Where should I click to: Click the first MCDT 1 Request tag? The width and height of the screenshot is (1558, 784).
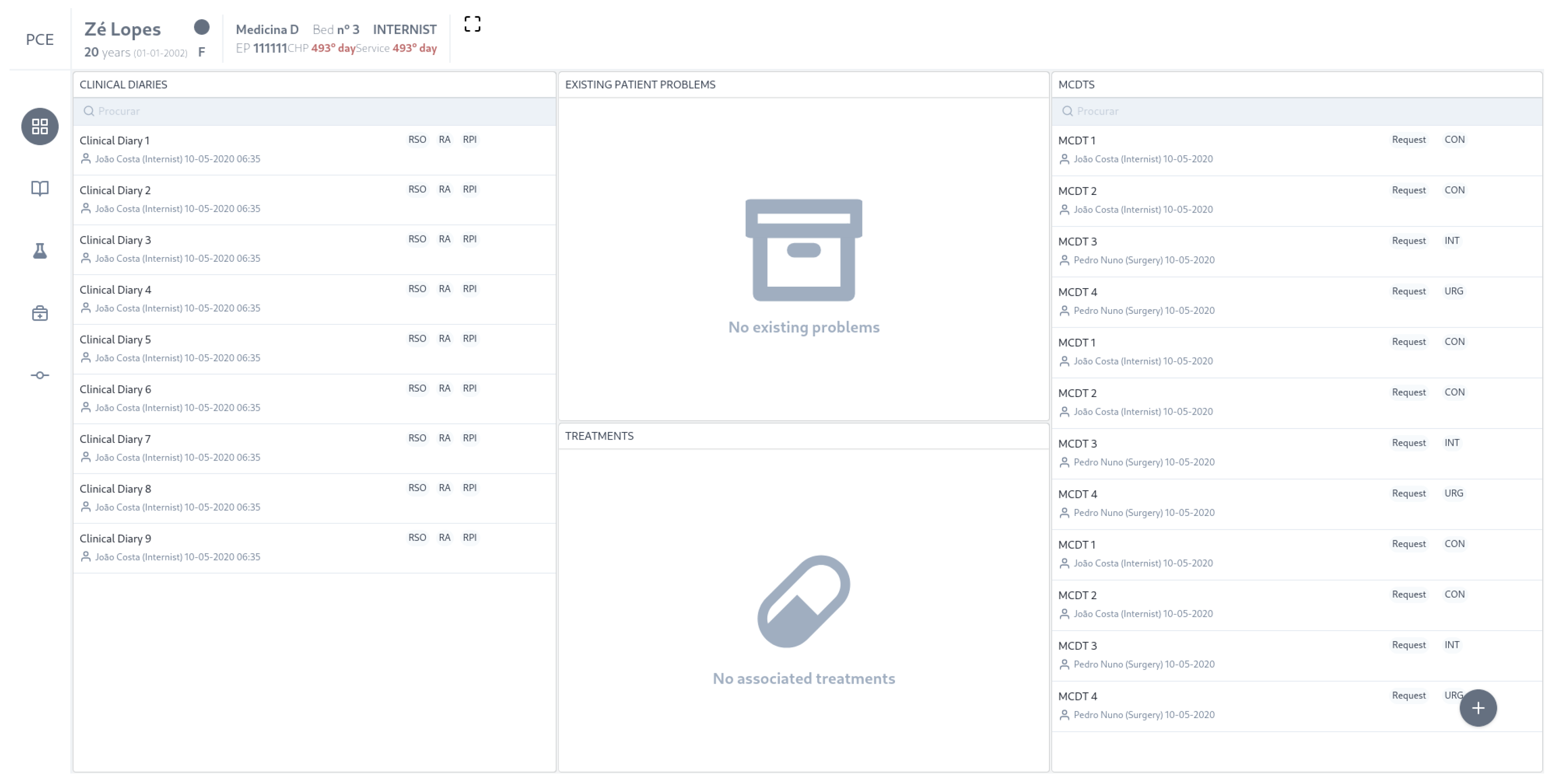[x=1409, y=140]
